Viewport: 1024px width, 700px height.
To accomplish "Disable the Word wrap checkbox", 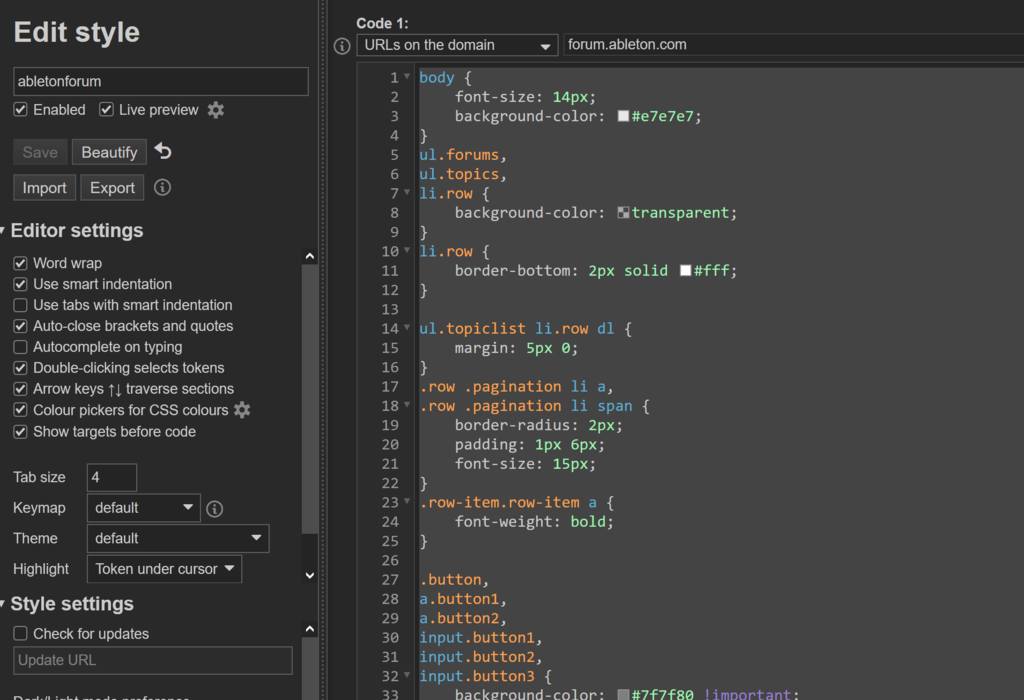I will click(x=20, y=263).
